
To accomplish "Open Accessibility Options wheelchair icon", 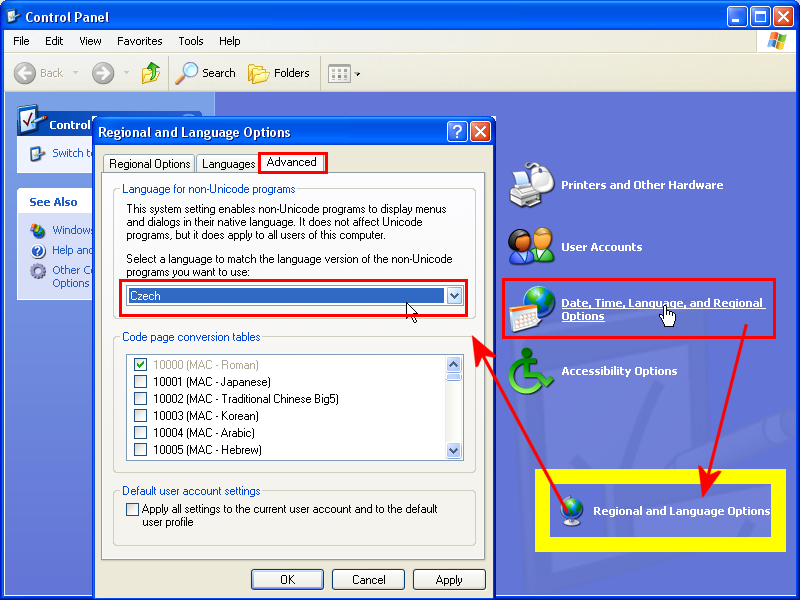I will (x=530, y=371).
